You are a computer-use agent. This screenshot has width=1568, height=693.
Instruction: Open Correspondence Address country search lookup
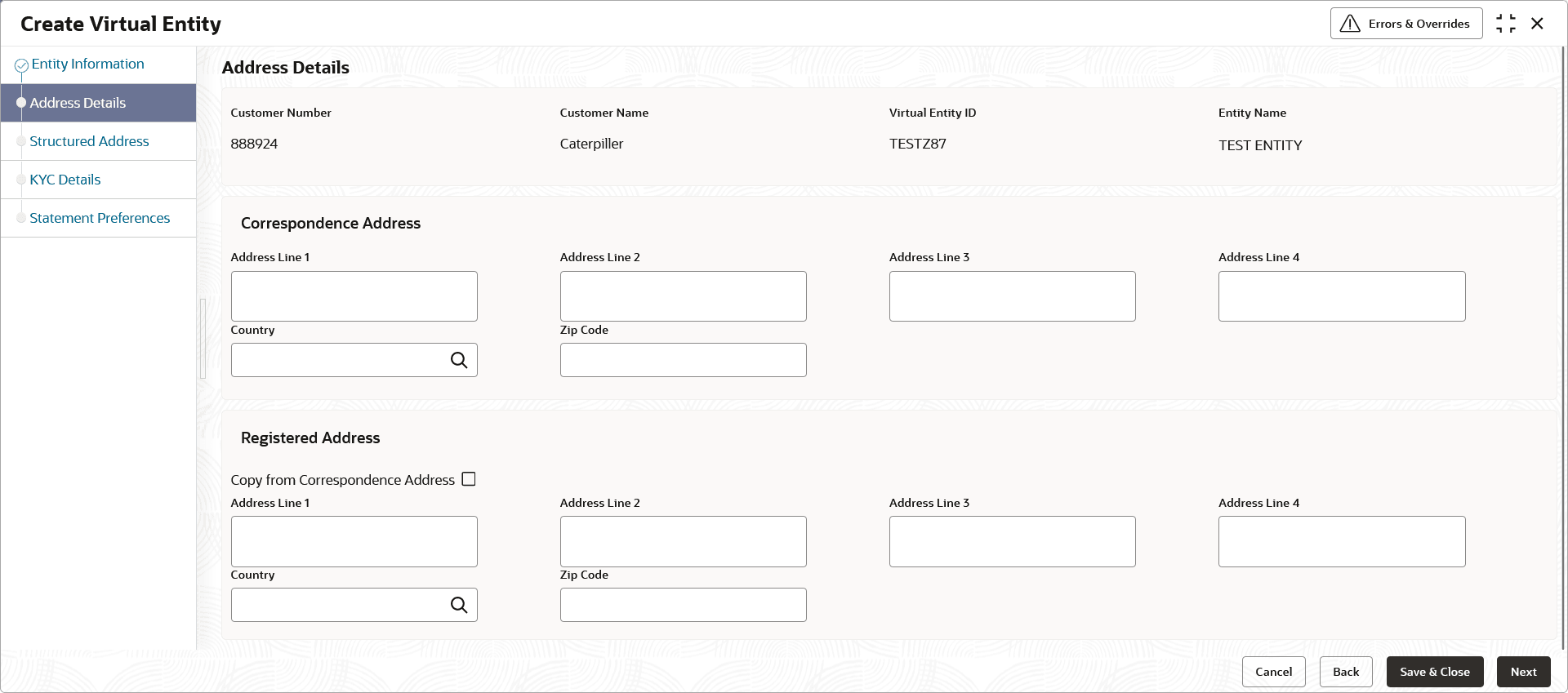click(x=459, y=360)
